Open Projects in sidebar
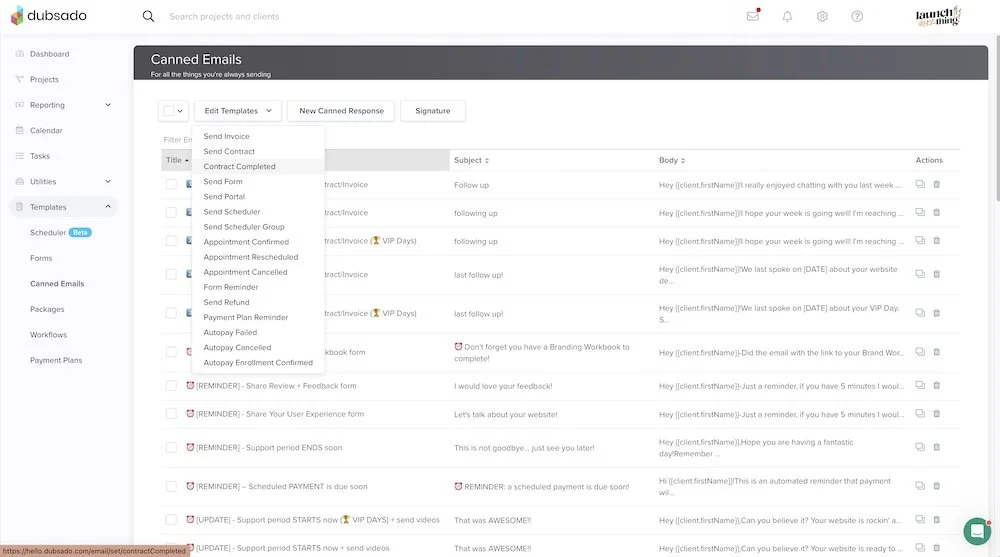 click(x=44, y=79)
